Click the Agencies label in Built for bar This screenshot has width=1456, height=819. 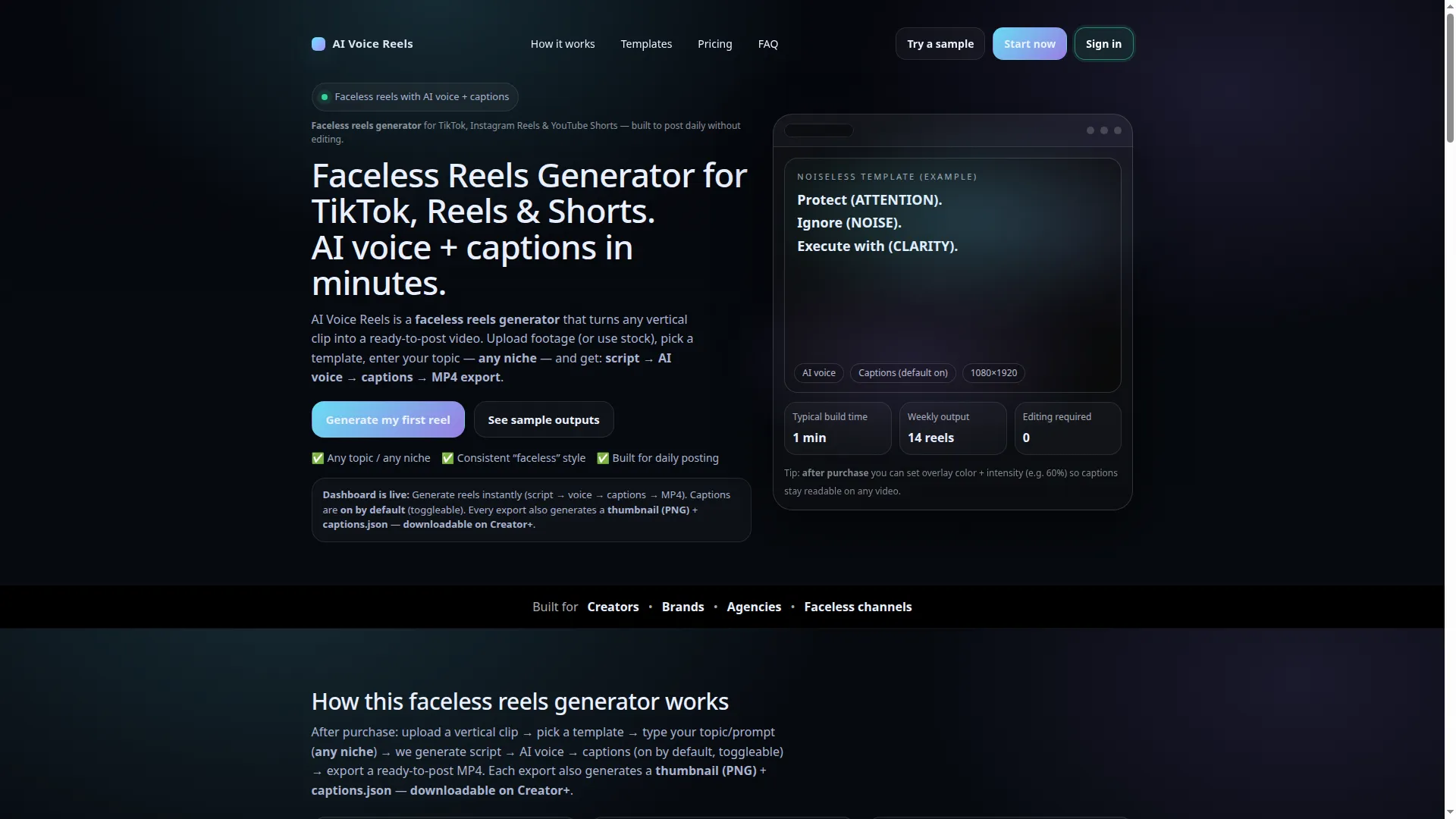(x=754, y=607)
